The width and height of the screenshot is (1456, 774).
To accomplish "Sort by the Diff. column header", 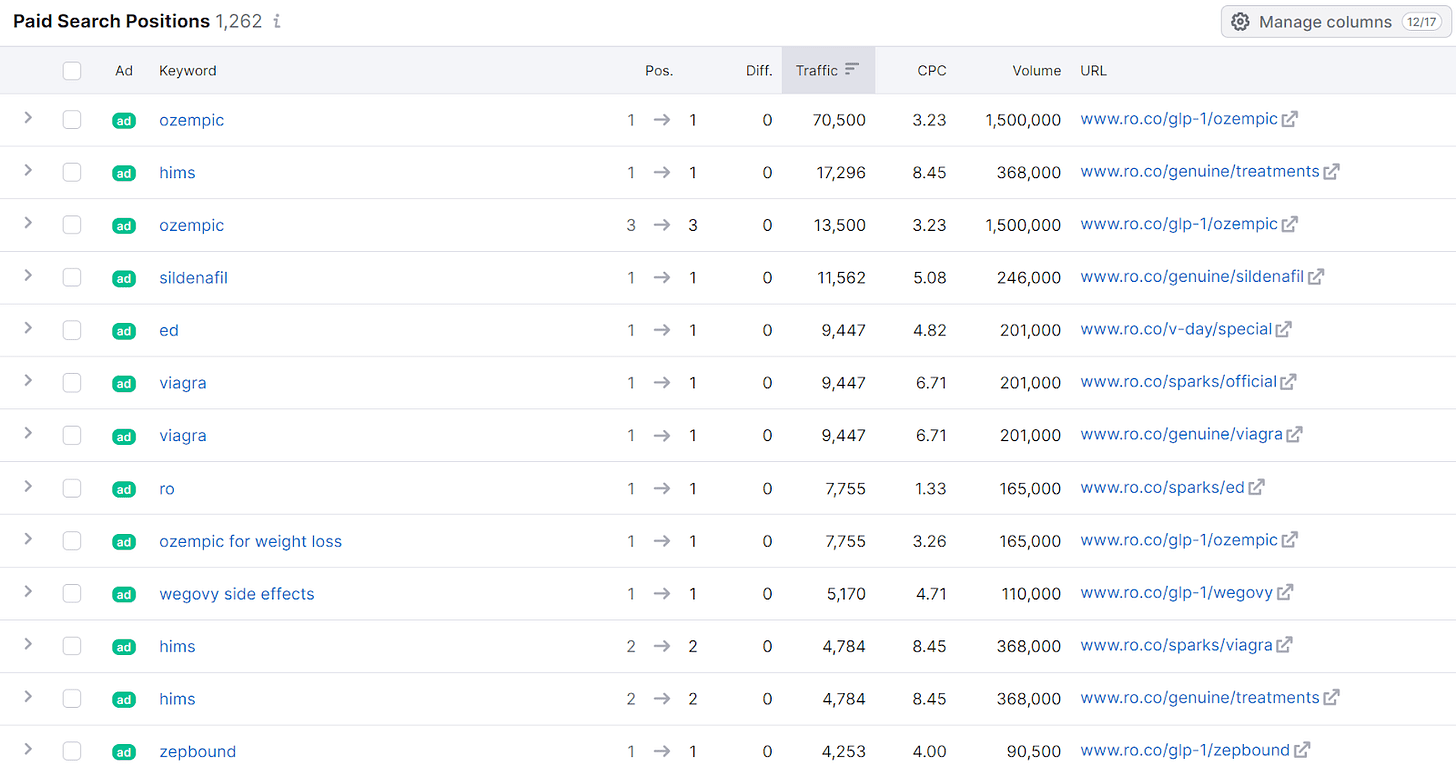I will coord(759,70).
